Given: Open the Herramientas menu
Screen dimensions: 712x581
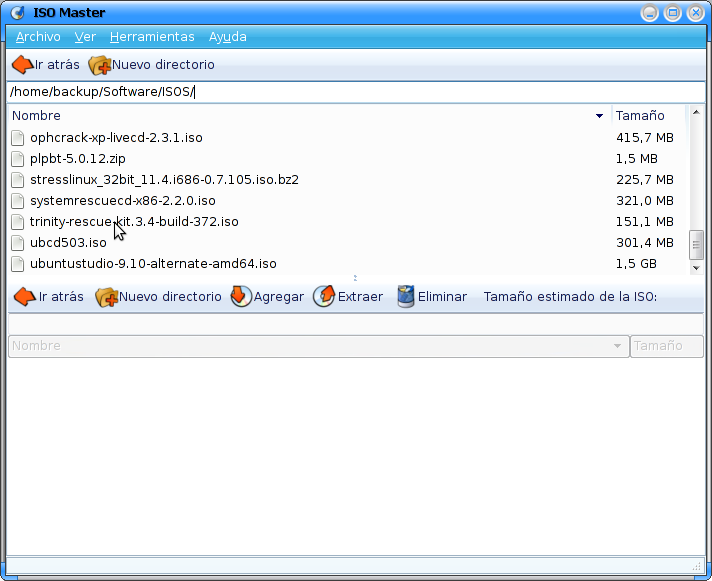Looking at the screenshot, I should [152, 37].
